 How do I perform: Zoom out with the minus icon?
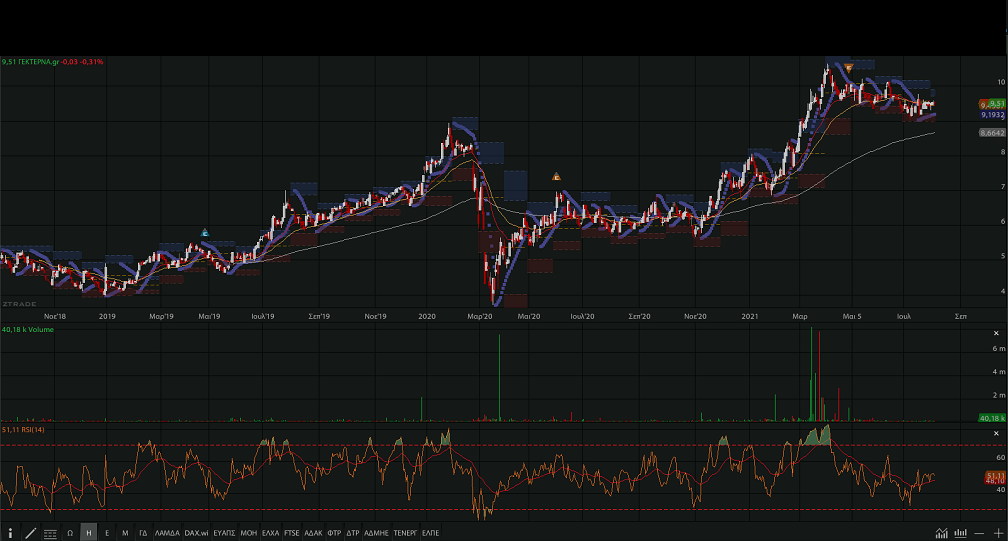pyautogui.click(x=979, y=533)
